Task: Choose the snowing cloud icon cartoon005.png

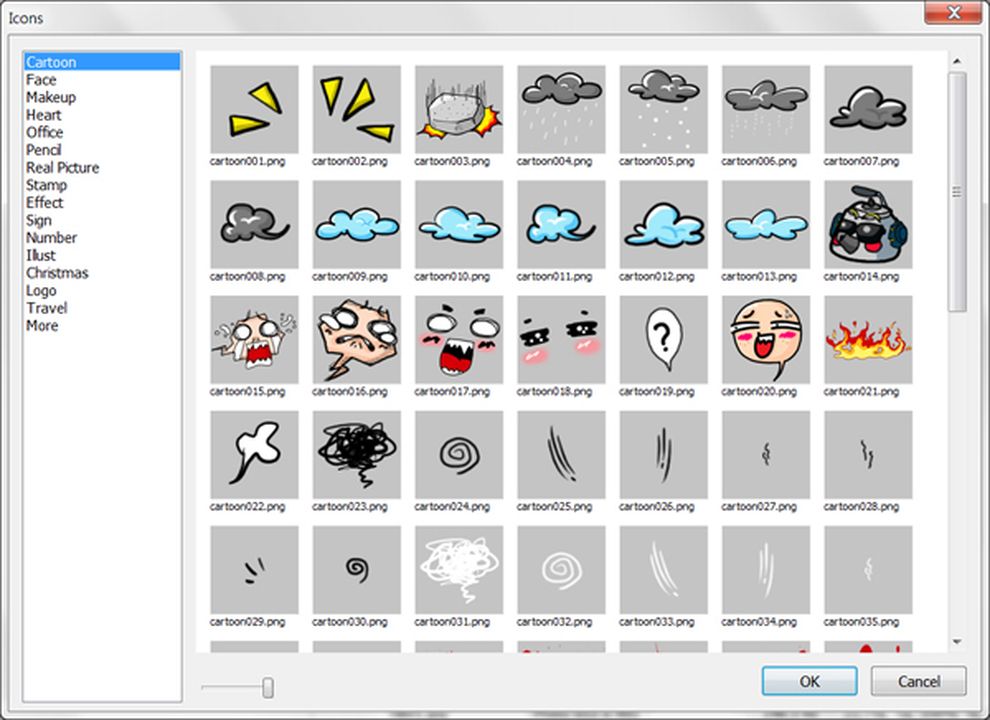Action: [x=663, y=108]
